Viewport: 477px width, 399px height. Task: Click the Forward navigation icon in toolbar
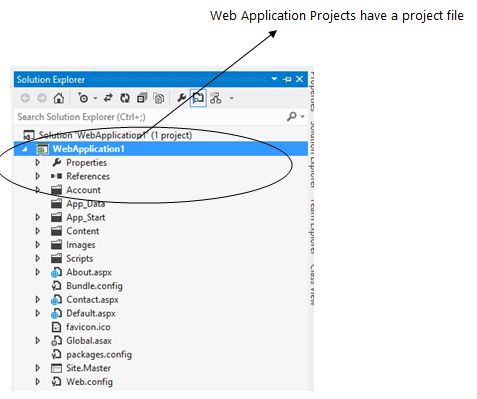tap(42, 98)
